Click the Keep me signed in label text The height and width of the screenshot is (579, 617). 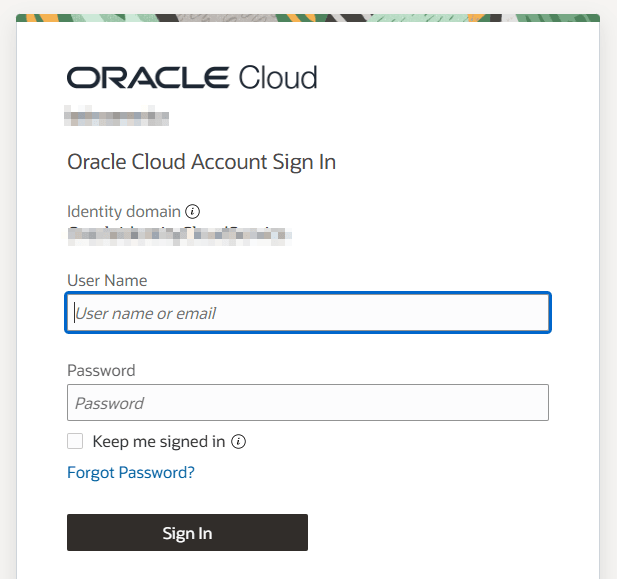[159, 442]
